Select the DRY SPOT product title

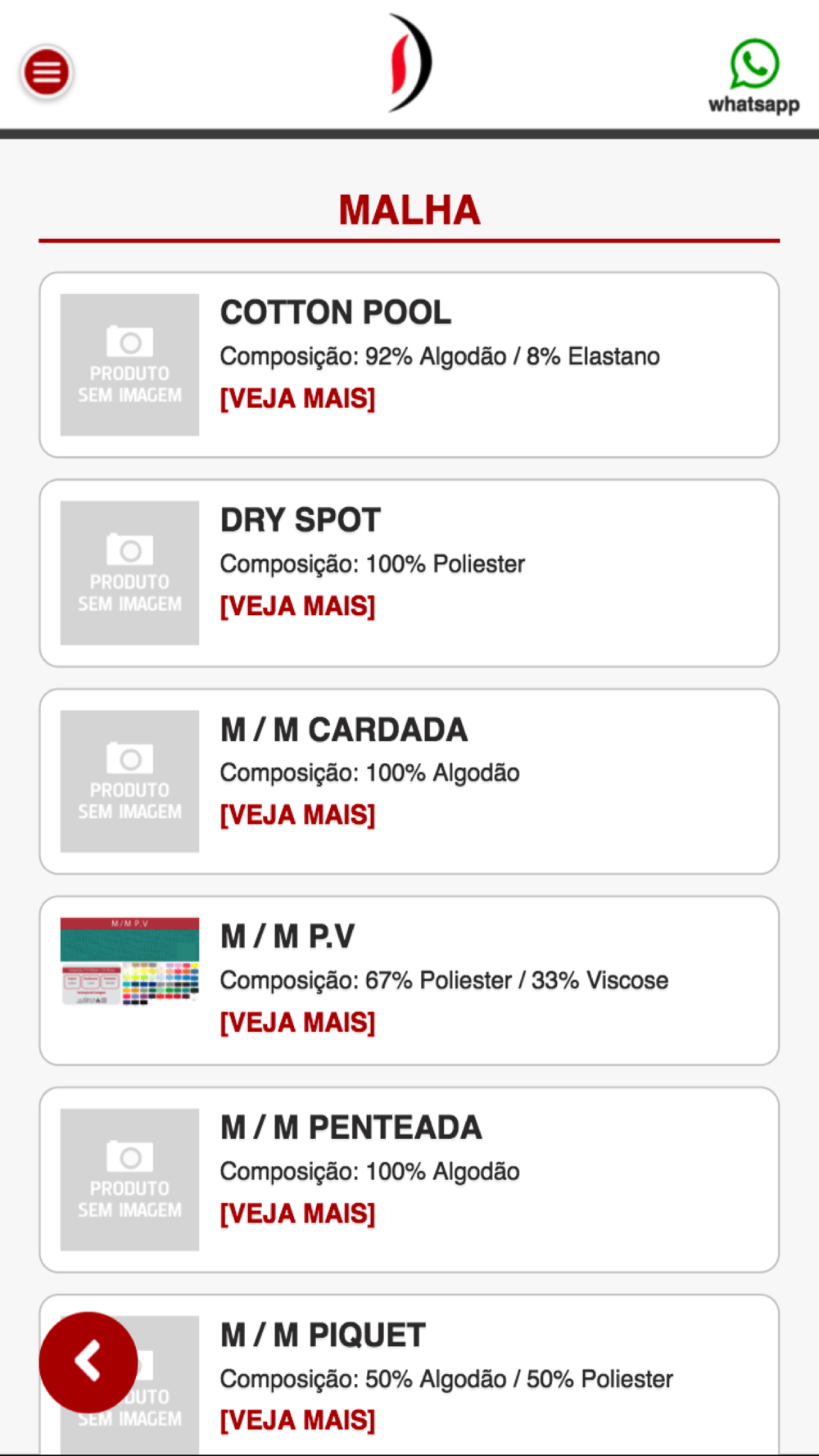tap(301, 520)
